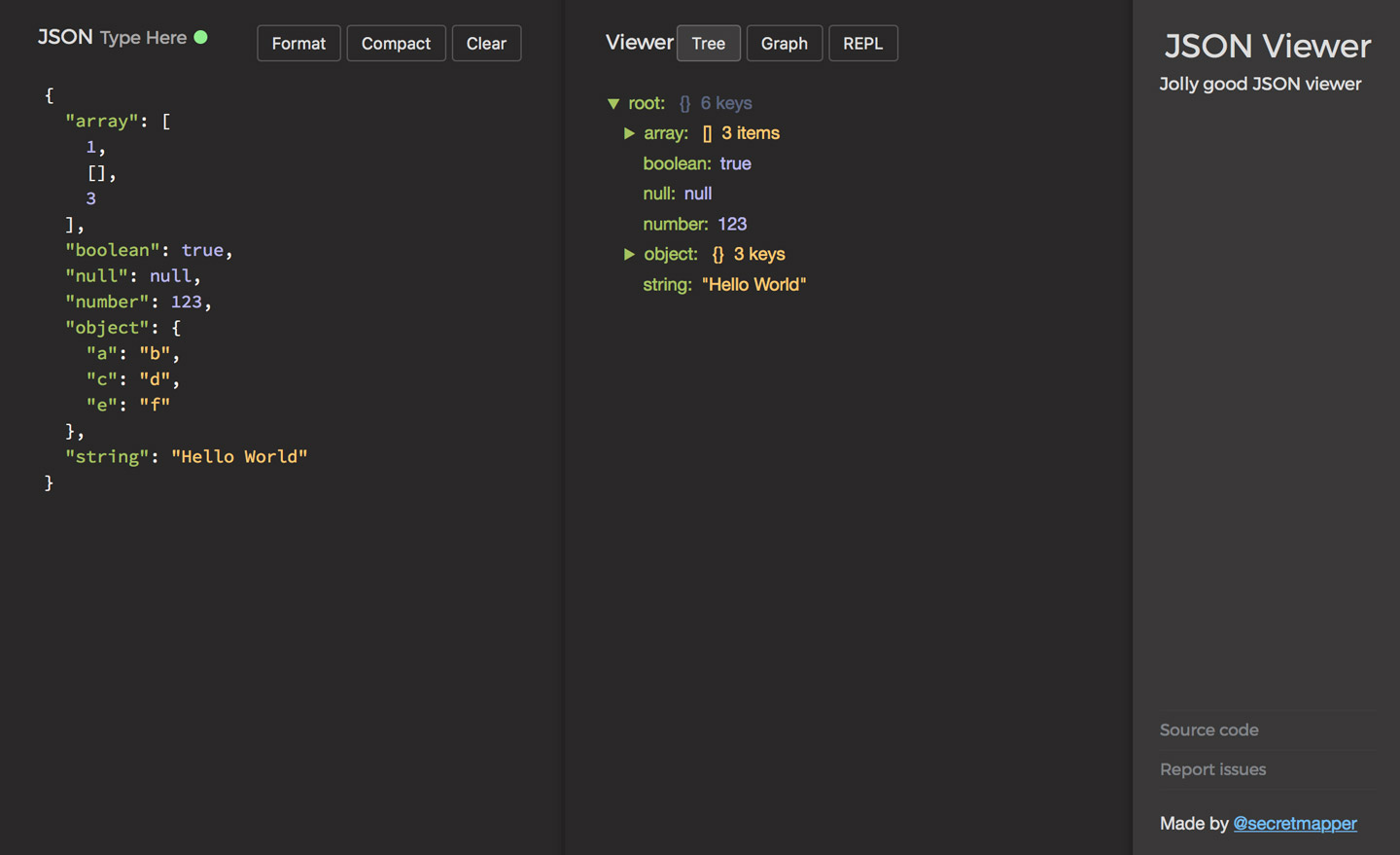Clear the JSON input

pyautogui.click(x=486, y=43)
